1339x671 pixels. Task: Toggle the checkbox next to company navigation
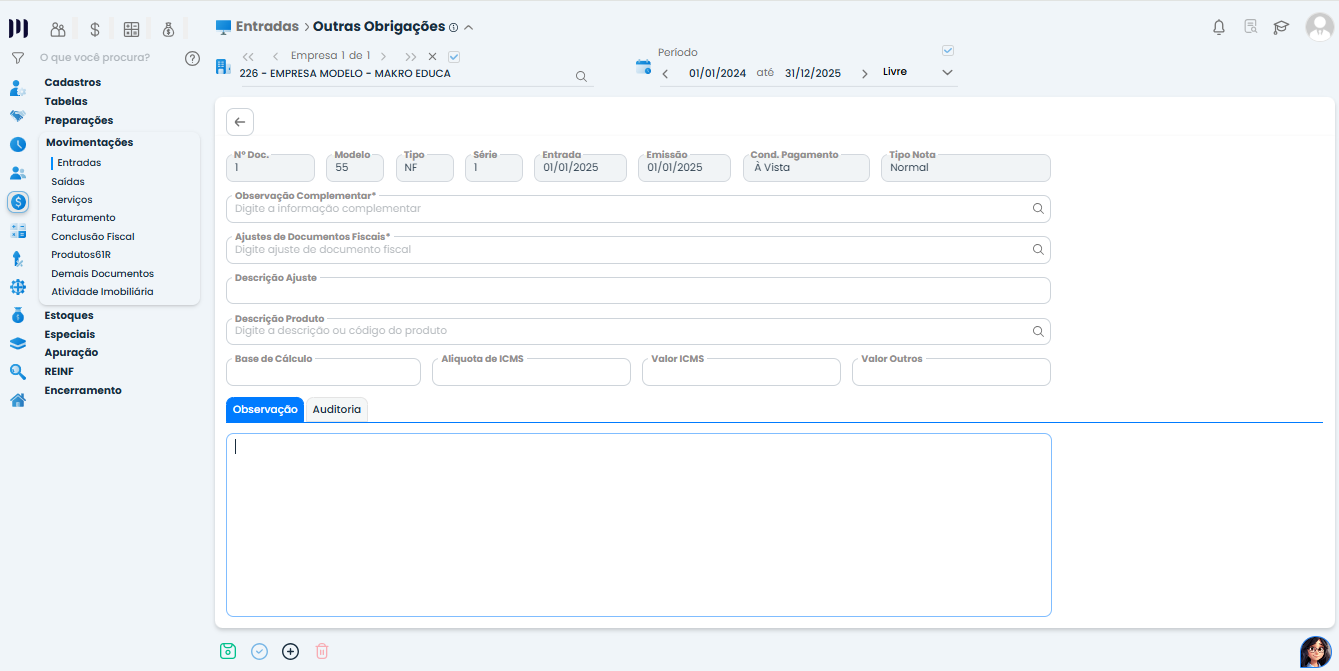coord(454,56)
